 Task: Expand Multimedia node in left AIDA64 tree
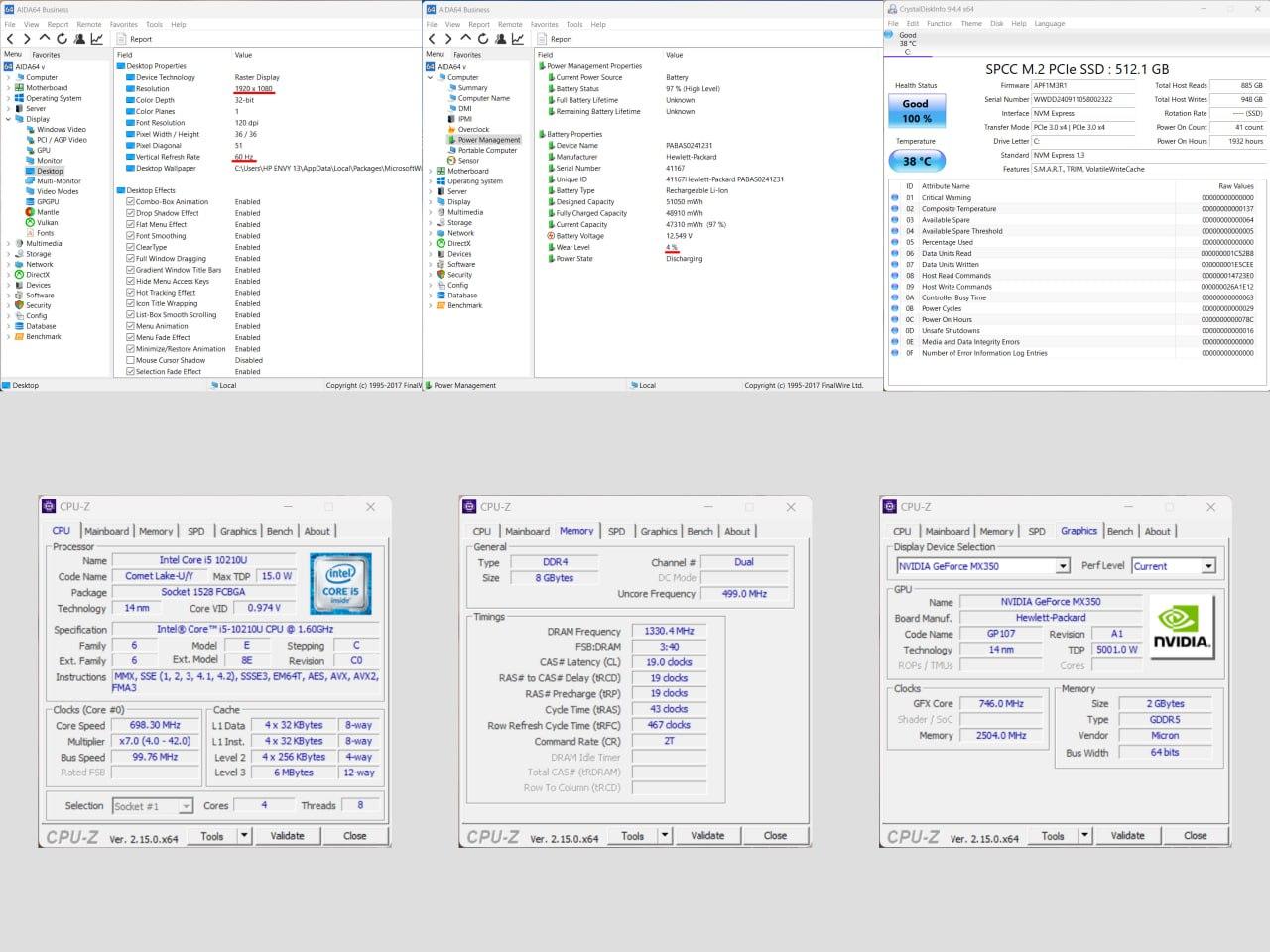(x=8, y=243)
